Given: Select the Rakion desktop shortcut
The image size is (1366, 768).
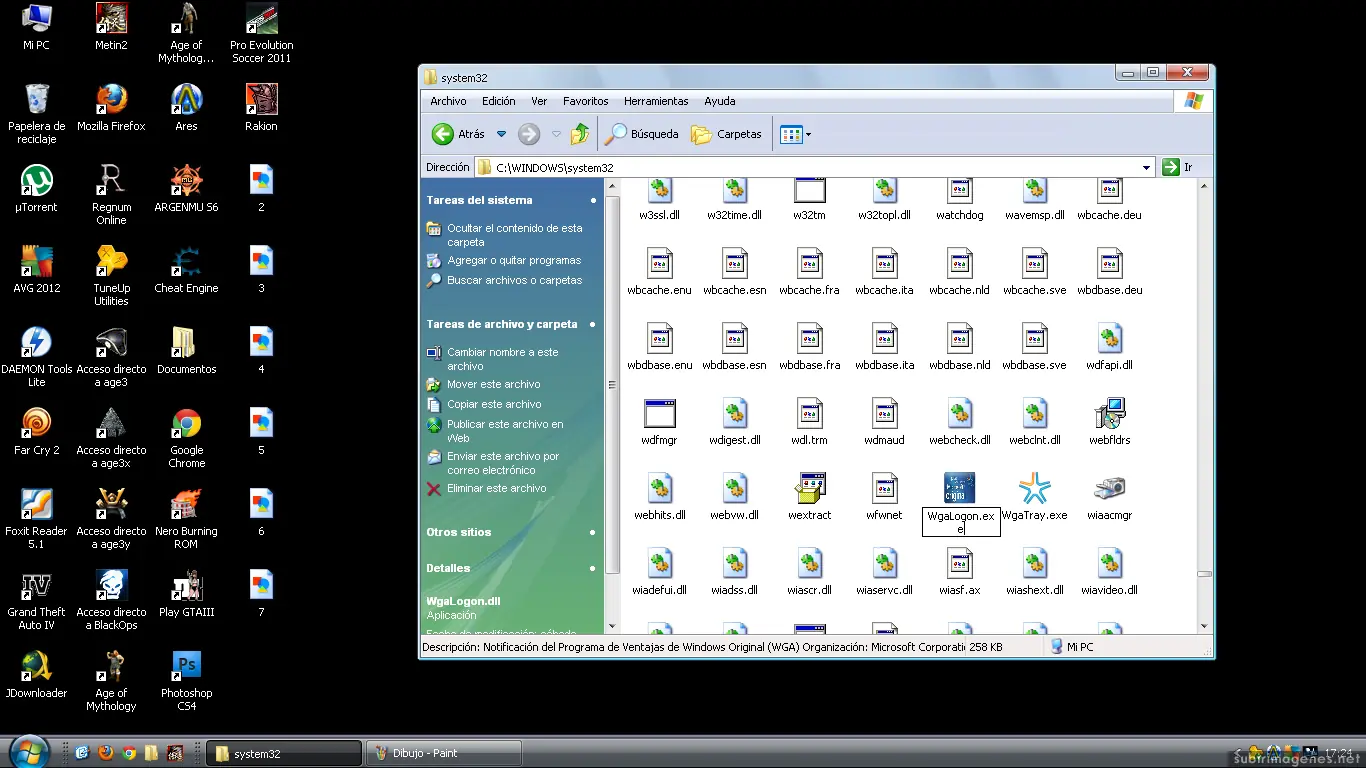Looking at the screenshot, I should pos(261,108).
